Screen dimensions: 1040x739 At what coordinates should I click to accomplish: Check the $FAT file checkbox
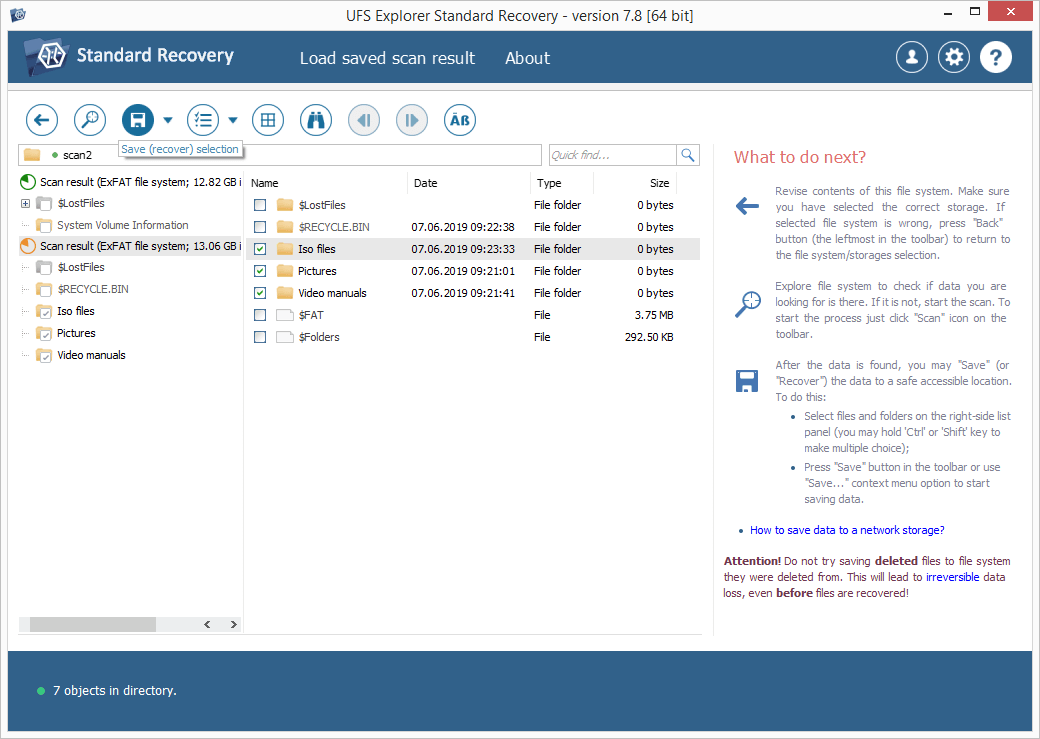(260, 315)
